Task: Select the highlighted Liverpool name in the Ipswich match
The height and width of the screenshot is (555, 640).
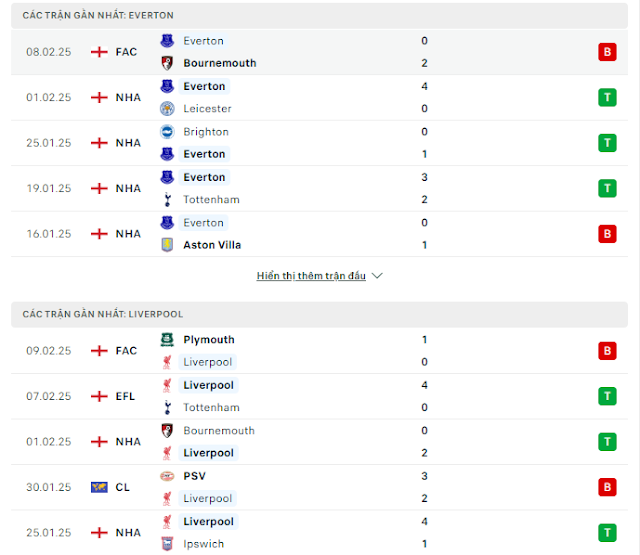Action: pos(209,522)
